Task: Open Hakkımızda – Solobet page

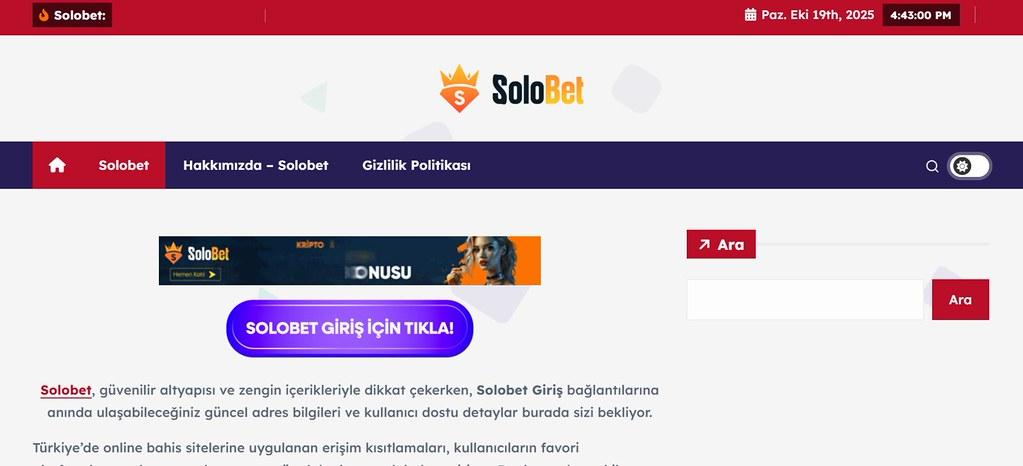Action: (x=255, y=165)
